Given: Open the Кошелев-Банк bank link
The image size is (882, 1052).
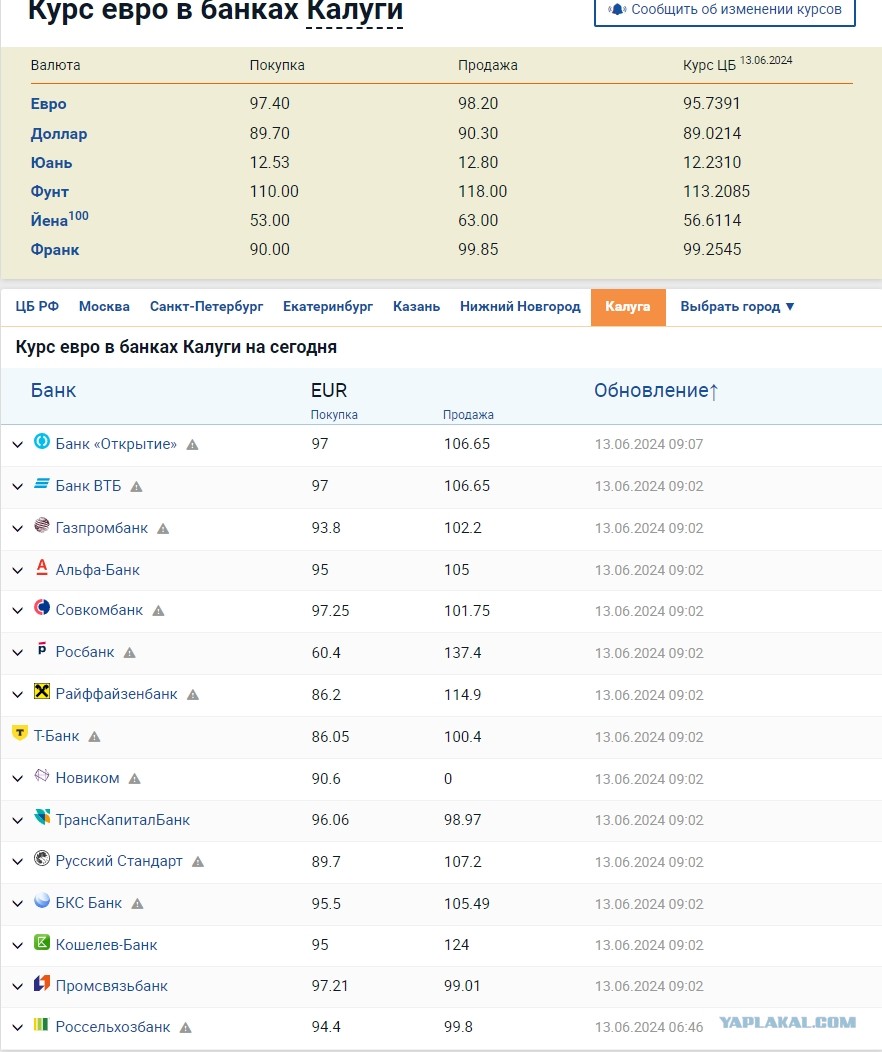Looking at the screenshot, I should (106, 945).
